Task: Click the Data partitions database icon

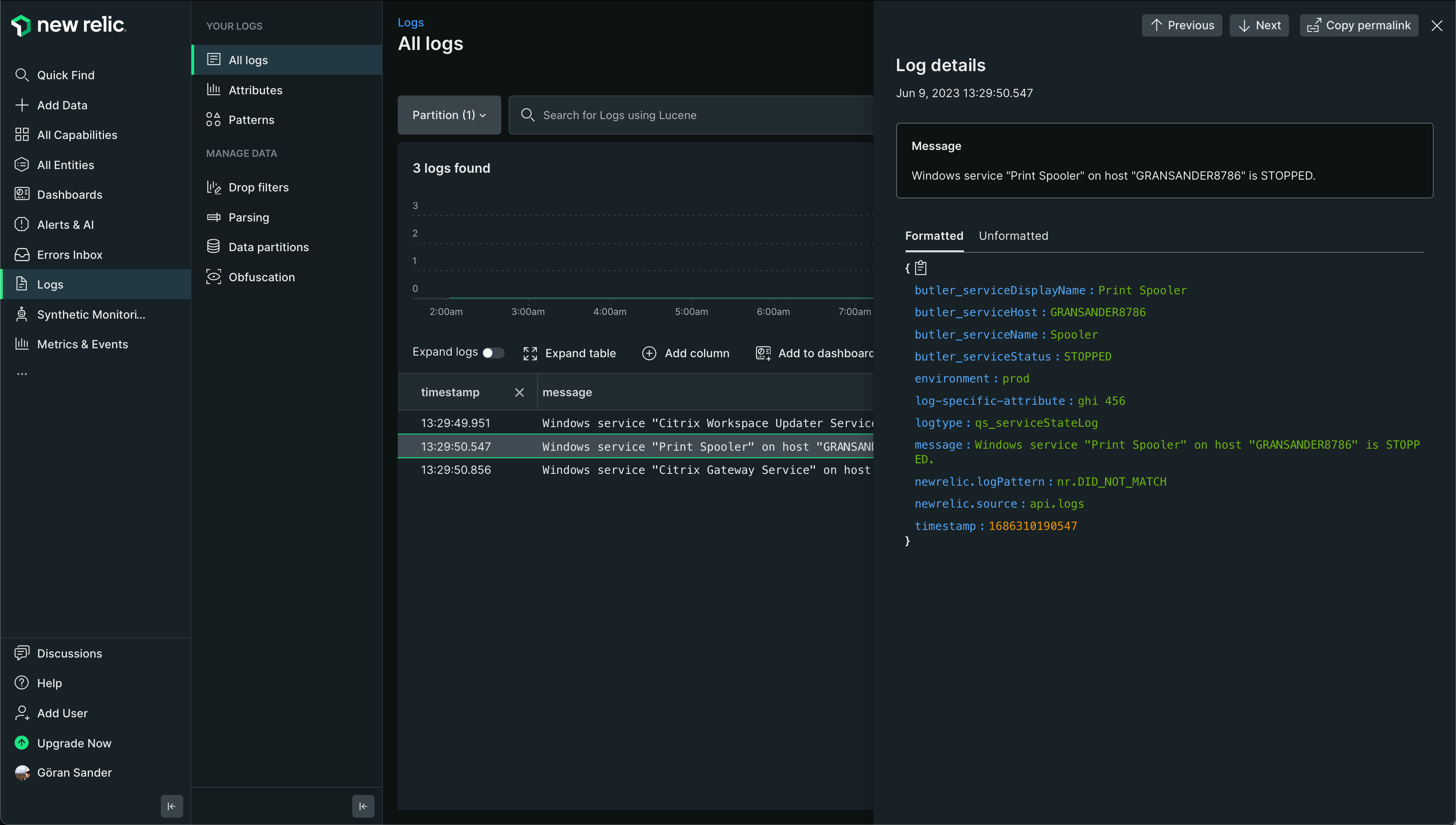Action: 214,247
